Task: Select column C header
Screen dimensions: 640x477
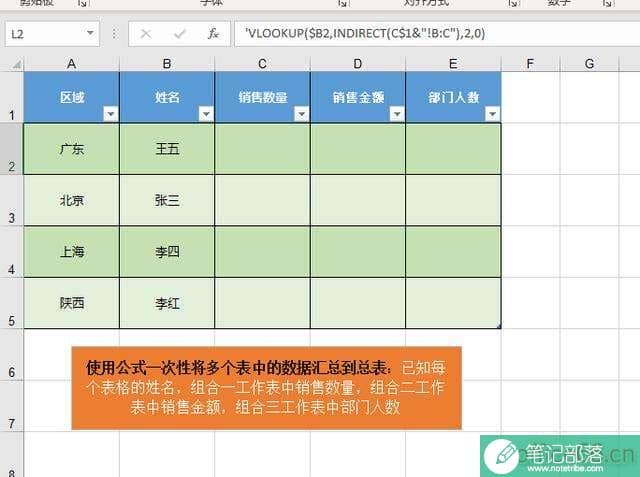Action: click(x=262, y=64)
